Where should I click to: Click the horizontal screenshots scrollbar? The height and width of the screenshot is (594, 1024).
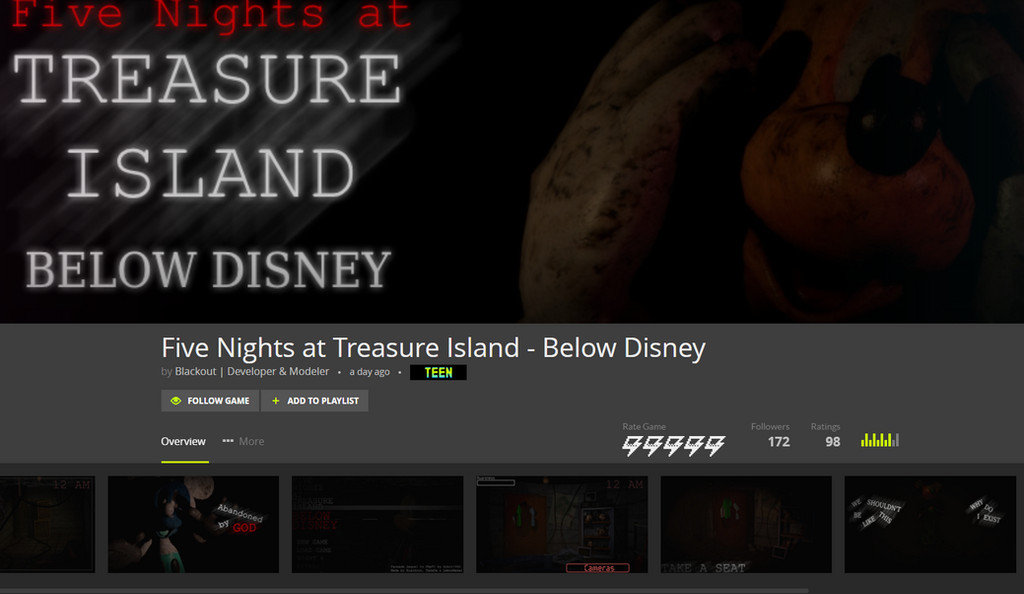(404, 591)
